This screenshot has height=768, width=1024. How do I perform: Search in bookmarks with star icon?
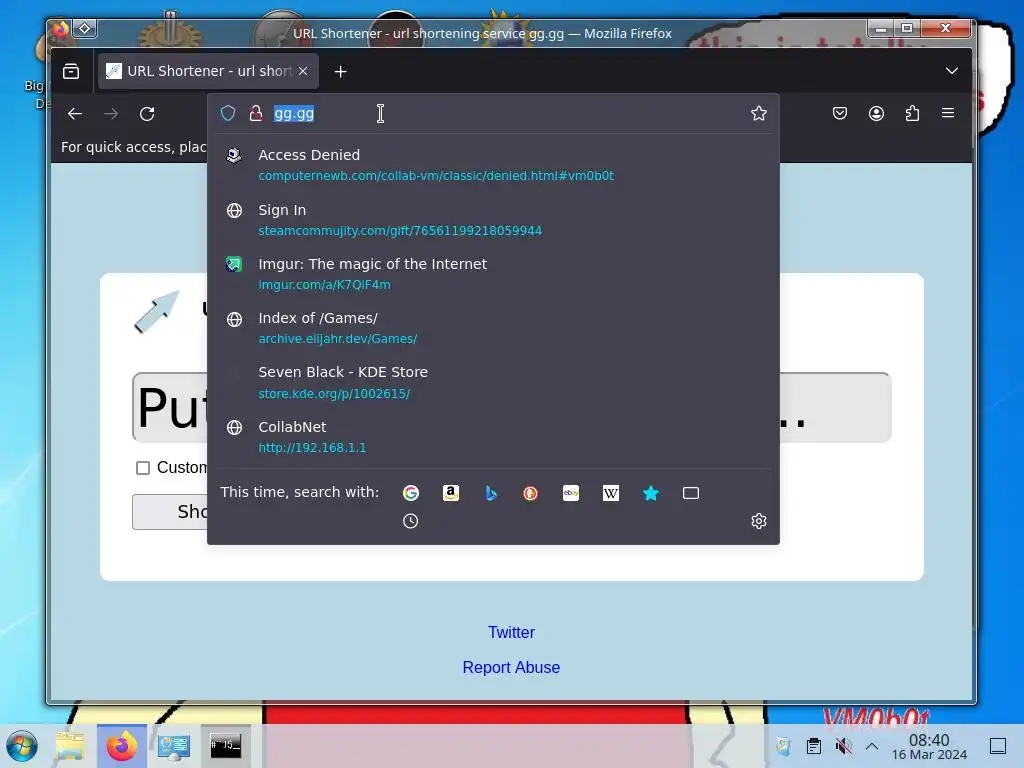tap(650, 493)
